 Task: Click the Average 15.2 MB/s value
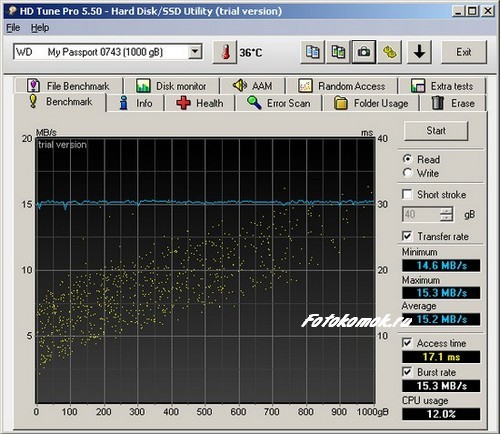point(441,319)
